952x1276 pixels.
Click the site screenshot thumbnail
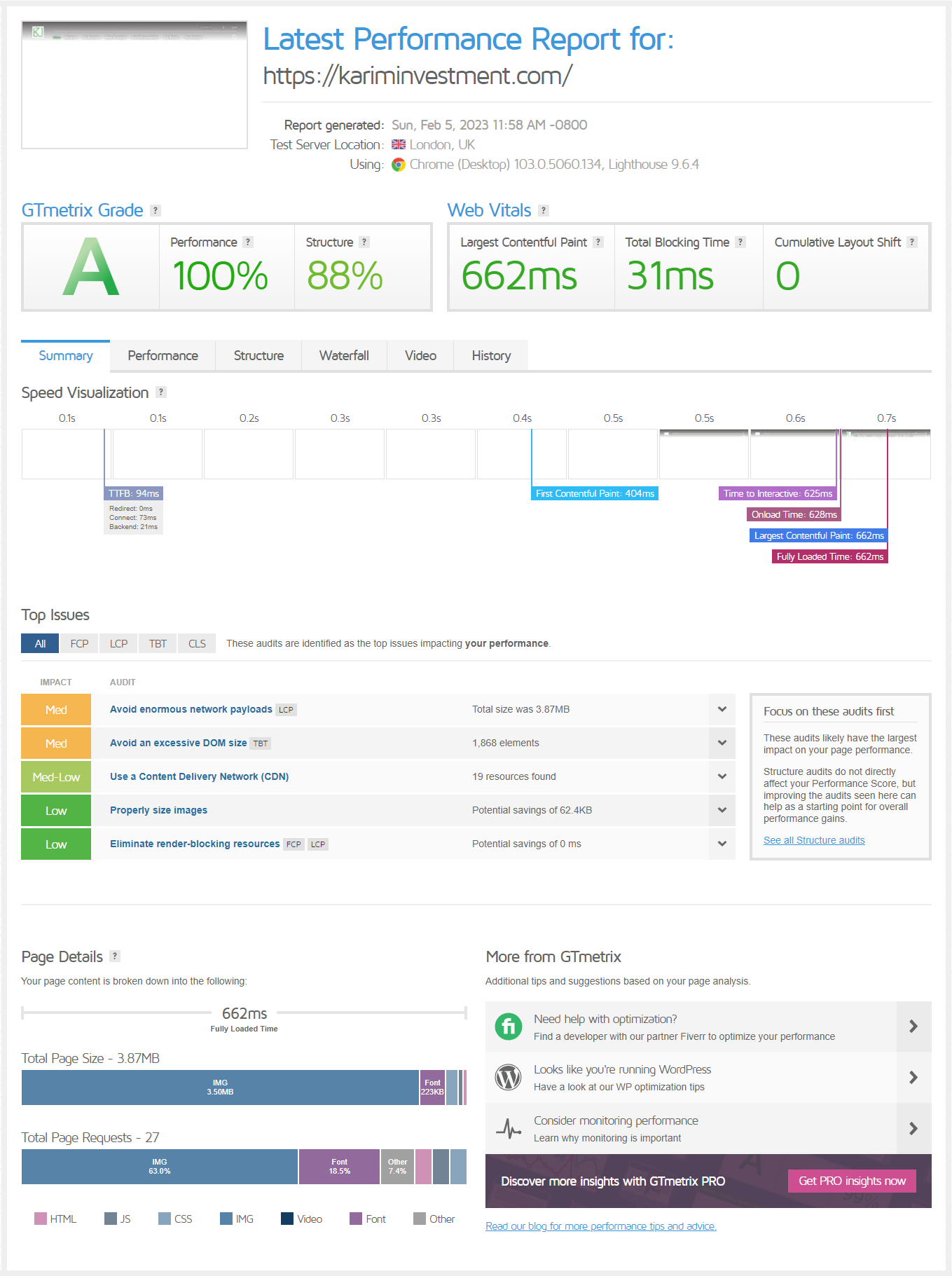pos(134,85)
